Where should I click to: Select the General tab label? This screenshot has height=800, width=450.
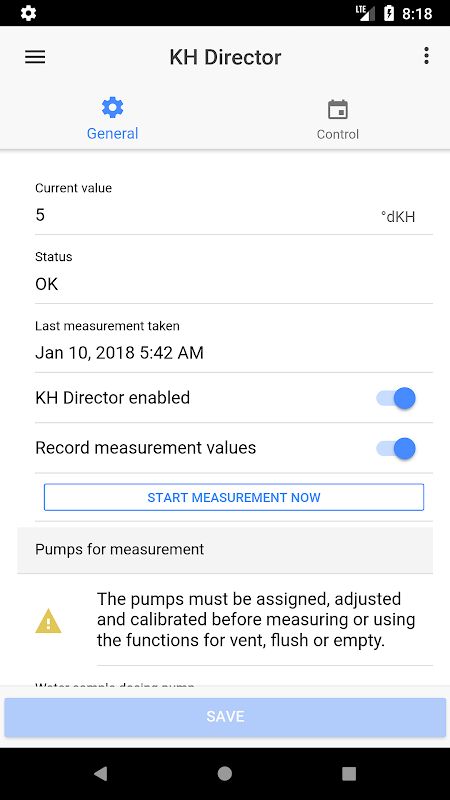[x=112, y=134]
